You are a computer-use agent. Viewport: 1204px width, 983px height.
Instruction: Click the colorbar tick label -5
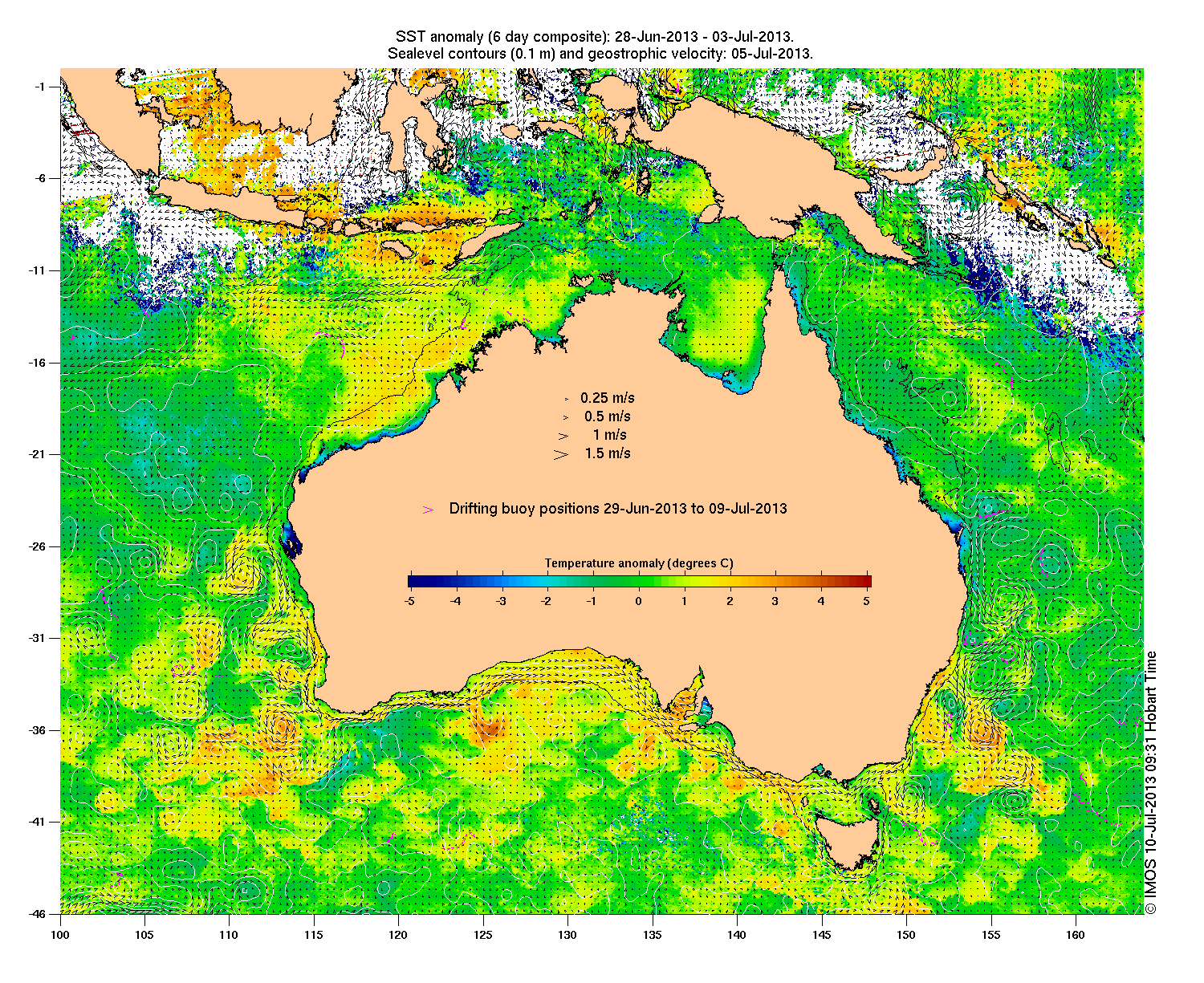(x=409, y=600)
